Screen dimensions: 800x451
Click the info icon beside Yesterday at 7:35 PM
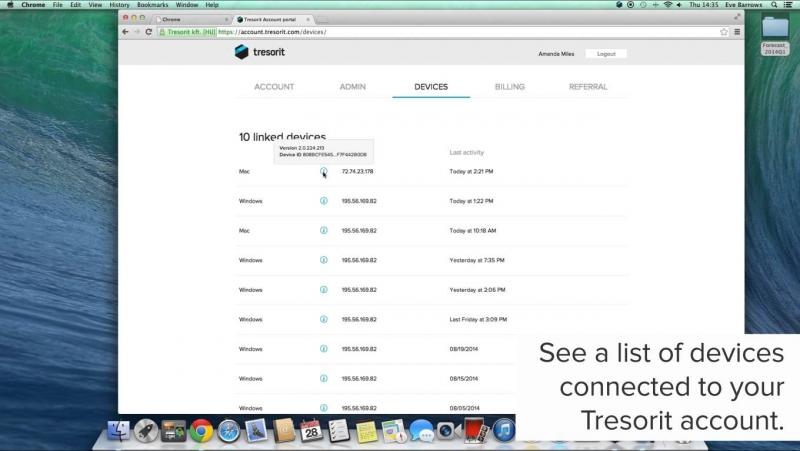(x=323, y=260)
